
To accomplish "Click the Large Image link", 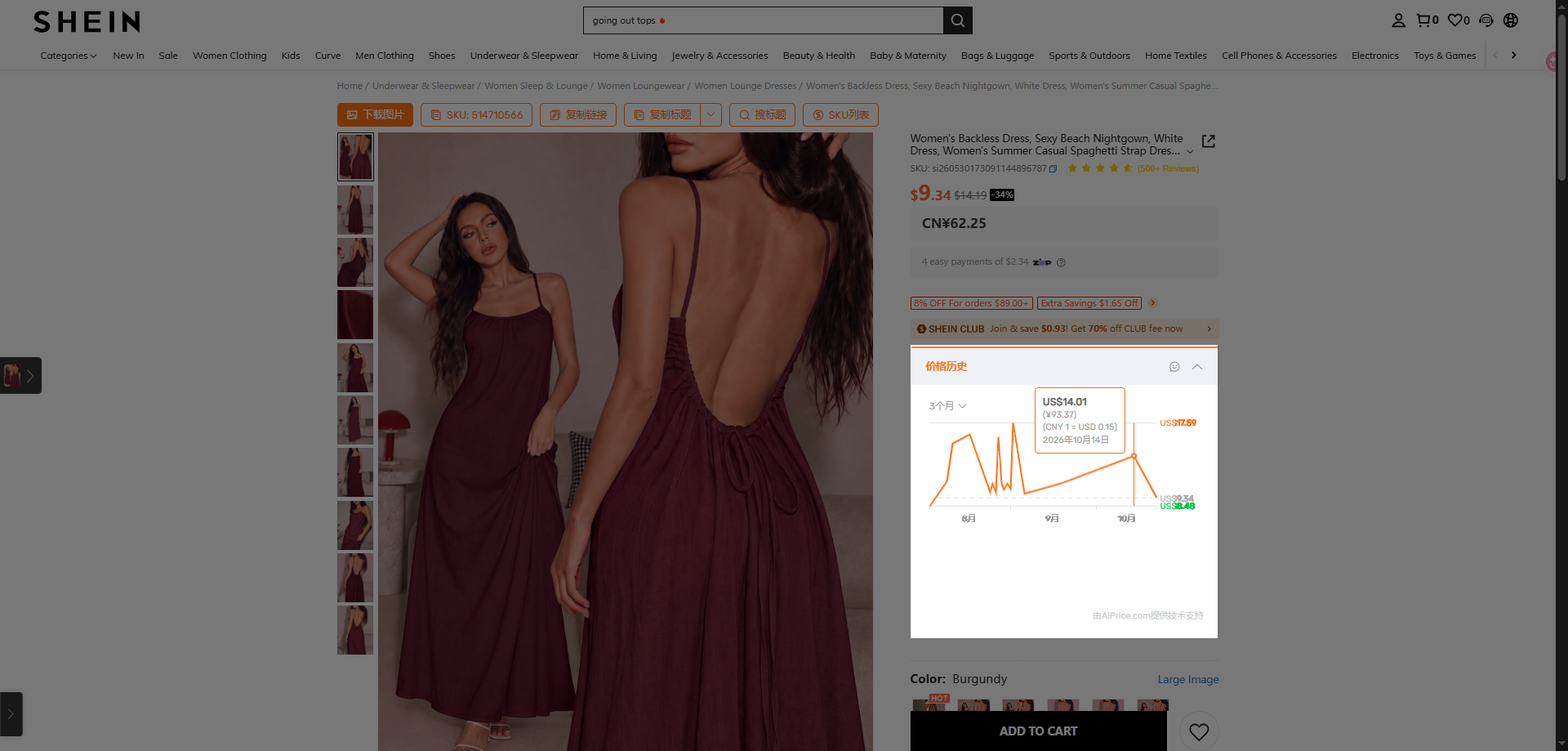I will point(1187,680).
